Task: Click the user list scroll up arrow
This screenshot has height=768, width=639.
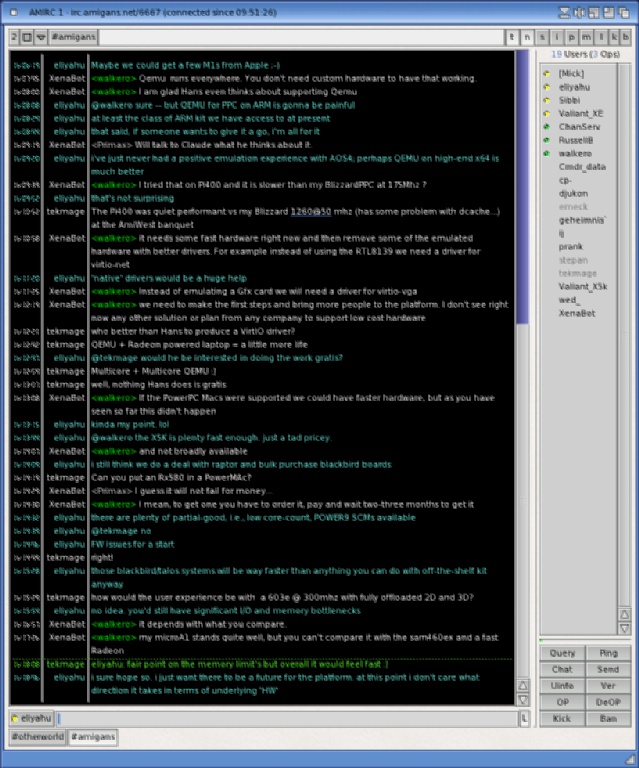Action: [x=624, y=614]
